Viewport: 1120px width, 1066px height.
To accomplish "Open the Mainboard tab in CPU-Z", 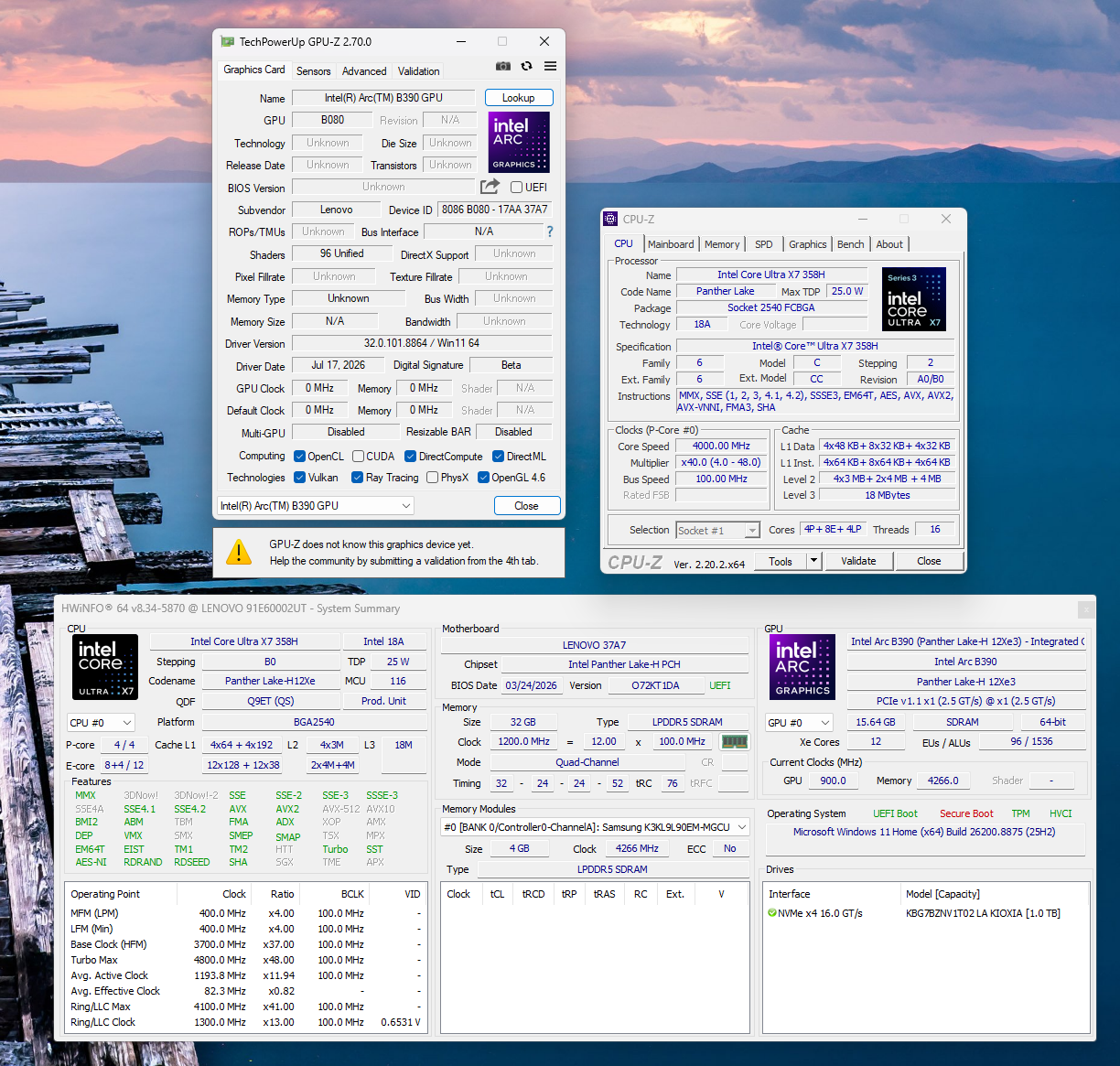I will 671,244.
